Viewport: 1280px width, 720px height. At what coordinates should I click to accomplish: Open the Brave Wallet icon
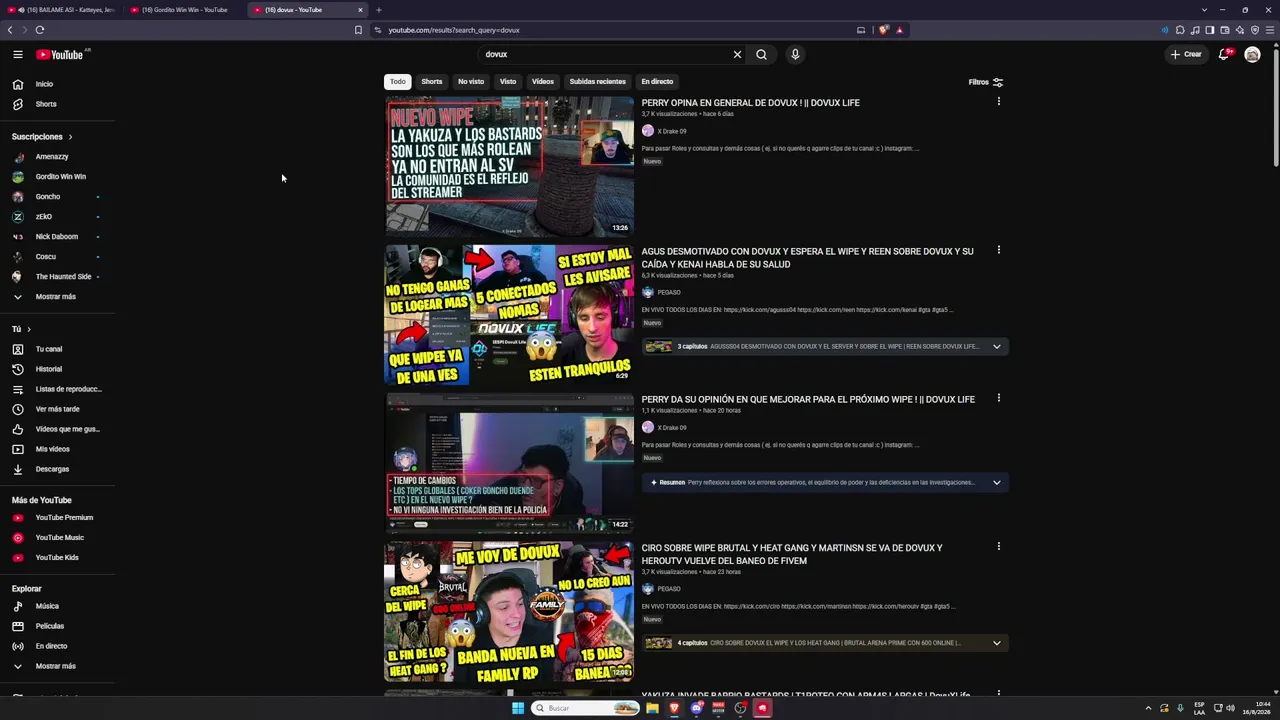point(1225,30)
